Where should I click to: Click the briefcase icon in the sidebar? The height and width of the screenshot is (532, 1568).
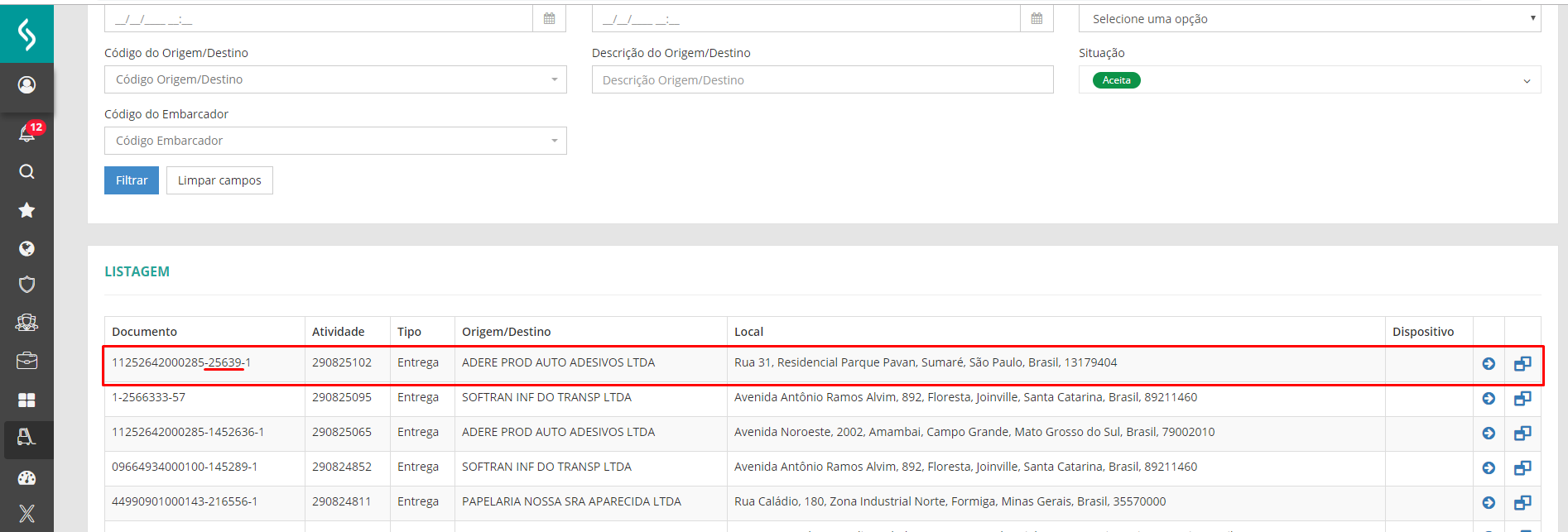(27, 361)
